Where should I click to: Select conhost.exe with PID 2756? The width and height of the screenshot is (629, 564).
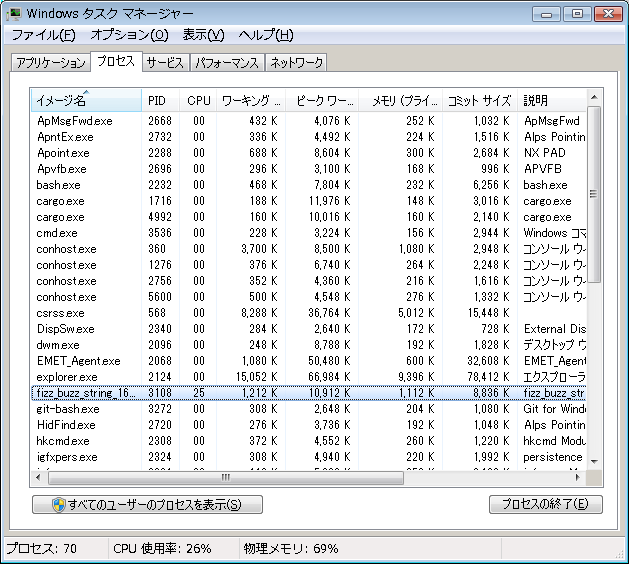[308, 281]
